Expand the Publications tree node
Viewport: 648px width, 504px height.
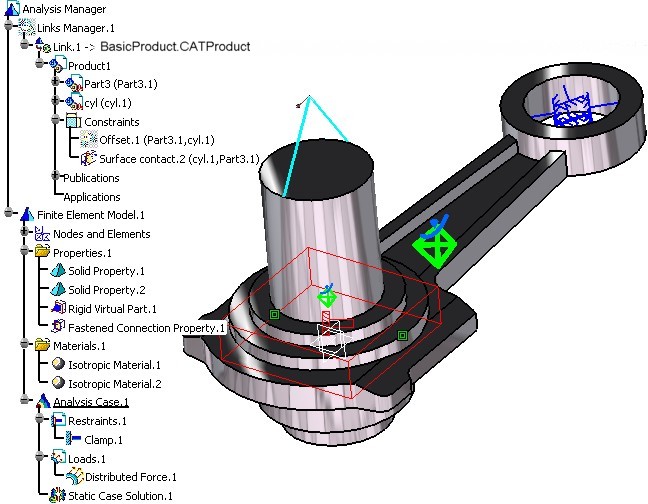tap(57, 177)
